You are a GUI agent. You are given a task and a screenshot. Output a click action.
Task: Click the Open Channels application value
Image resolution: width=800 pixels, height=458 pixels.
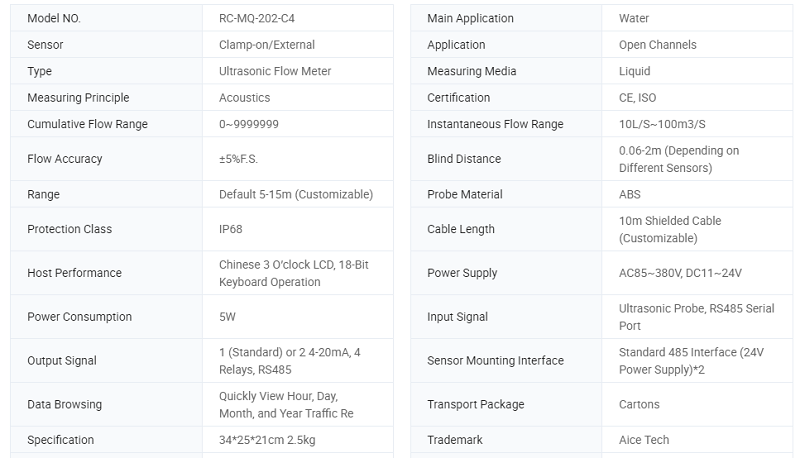pyautogui.click(x=658, y=45)
